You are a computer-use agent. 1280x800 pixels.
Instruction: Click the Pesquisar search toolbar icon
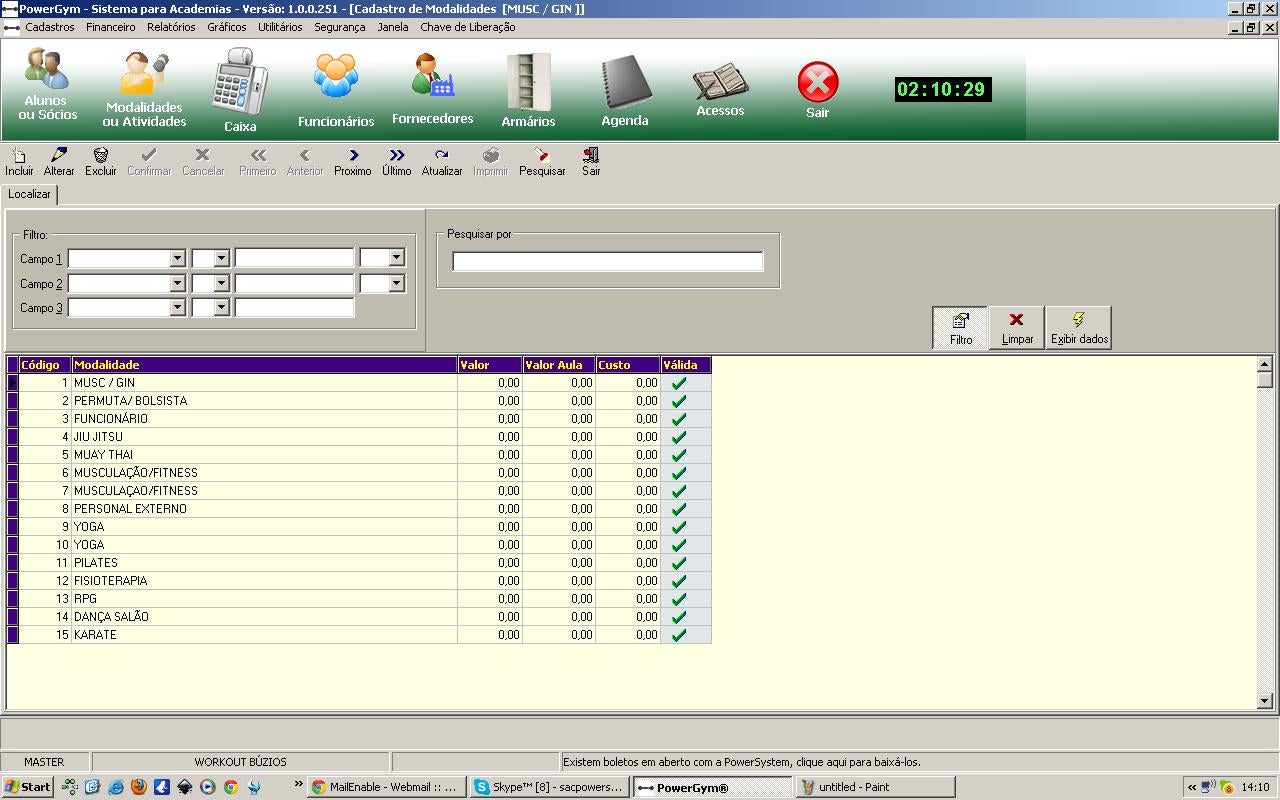[x=542, y=162]
